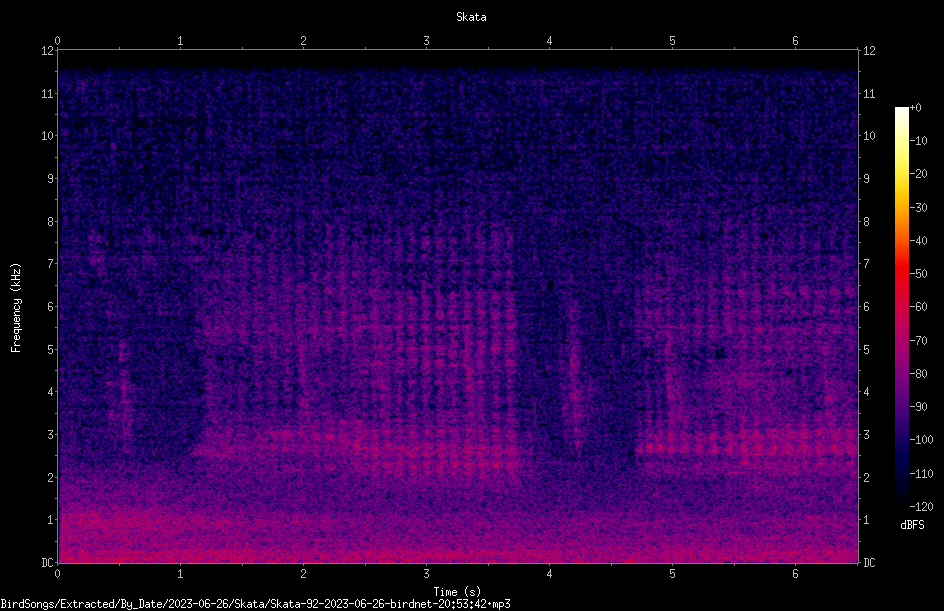This screenshot has width=944, height=611.
Task: Click '2' on the bottom time axis
Action: click(303, 574)
